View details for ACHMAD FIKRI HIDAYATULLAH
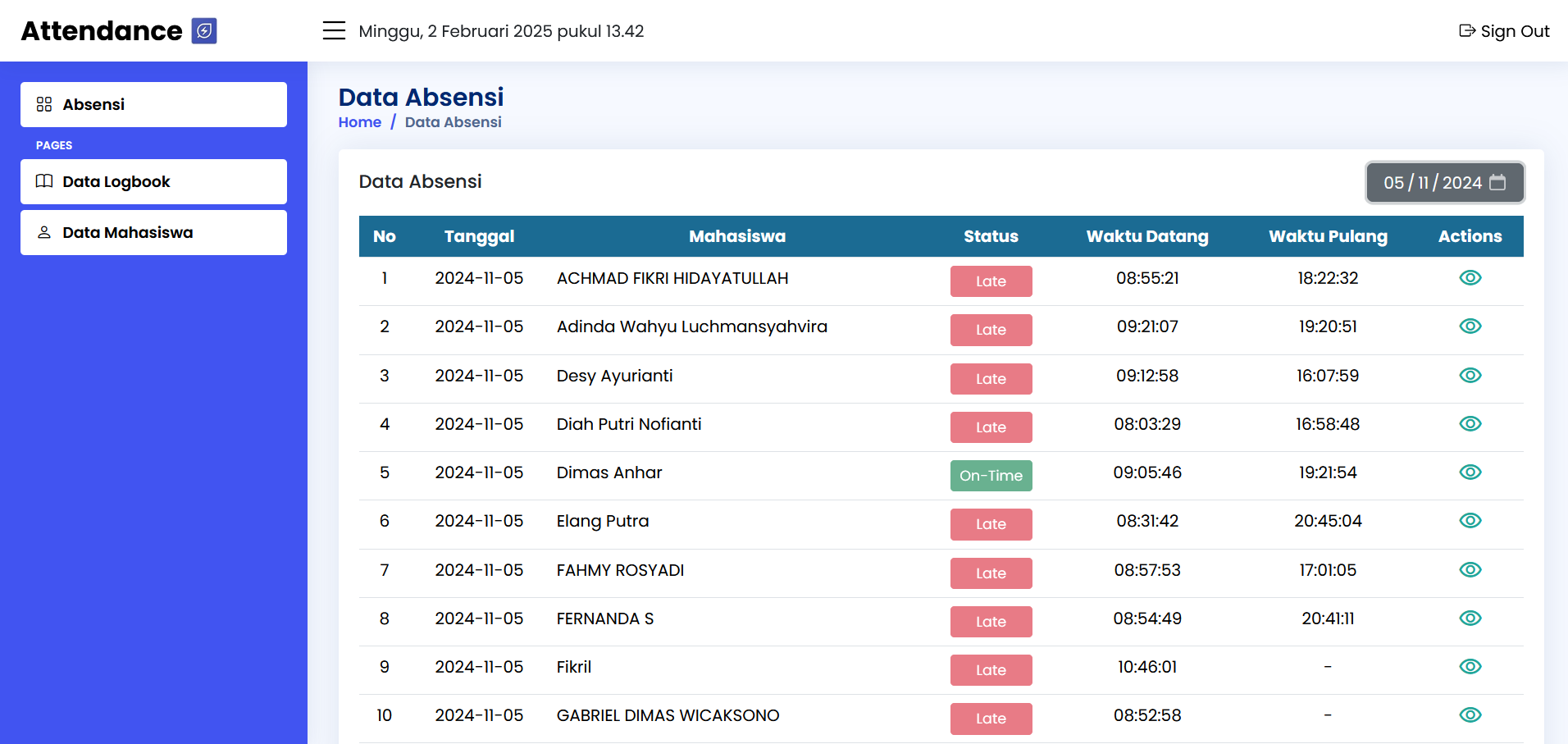 [x=1470, y=278]
